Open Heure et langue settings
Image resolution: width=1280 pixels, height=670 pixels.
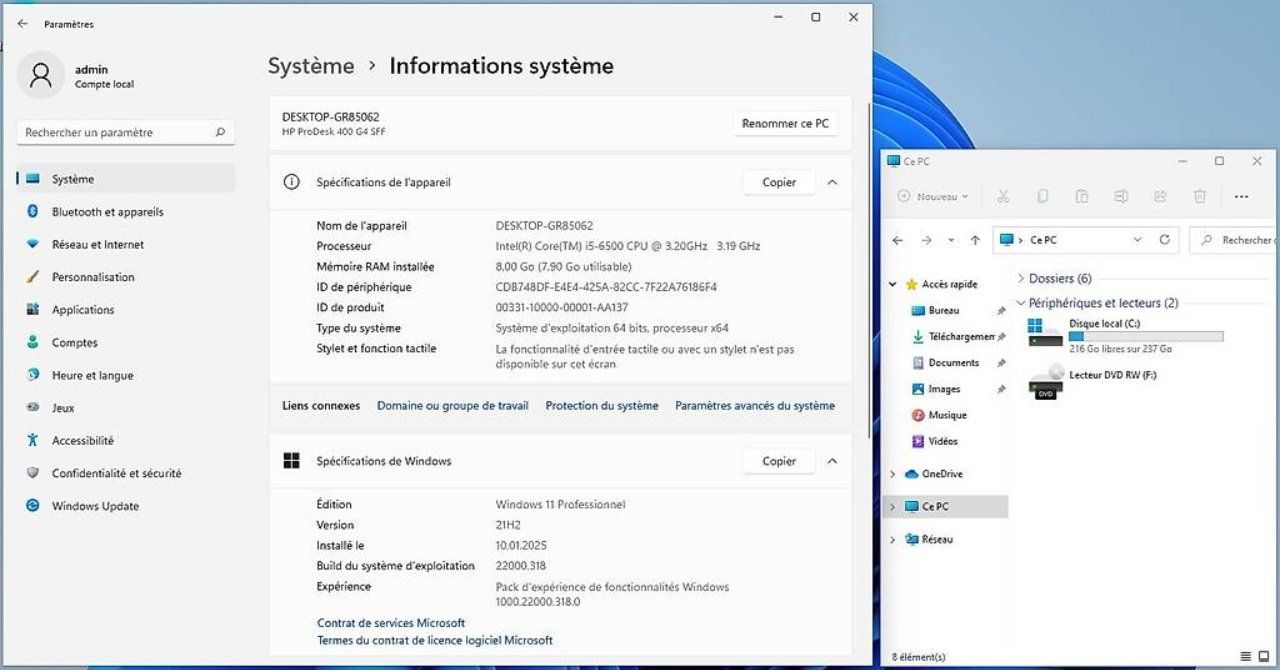[x=126, y=376]
